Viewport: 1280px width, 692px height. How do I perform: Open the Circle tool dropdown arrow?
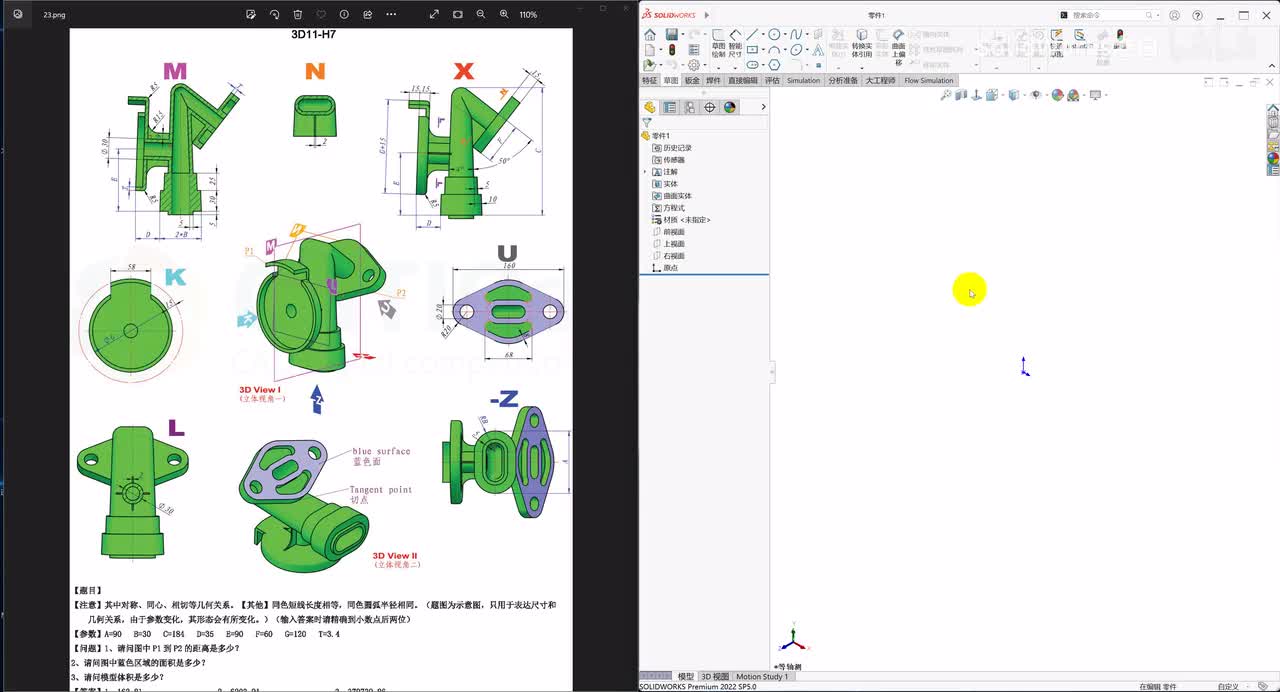[785, 35]
